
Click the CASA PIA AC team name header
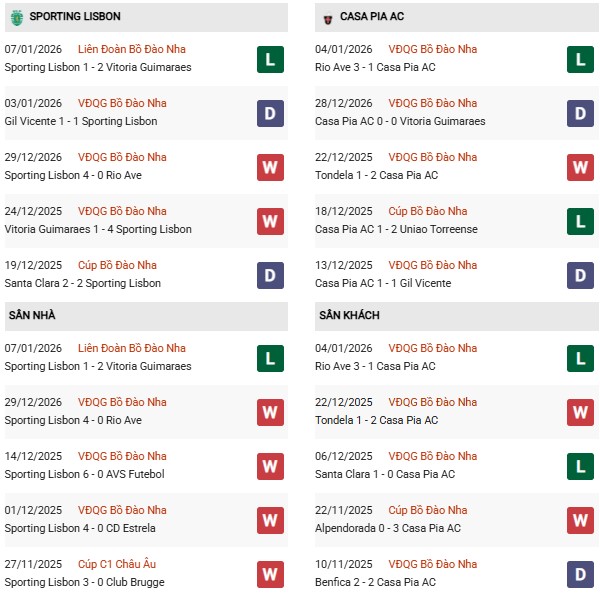tap(372, 17)
